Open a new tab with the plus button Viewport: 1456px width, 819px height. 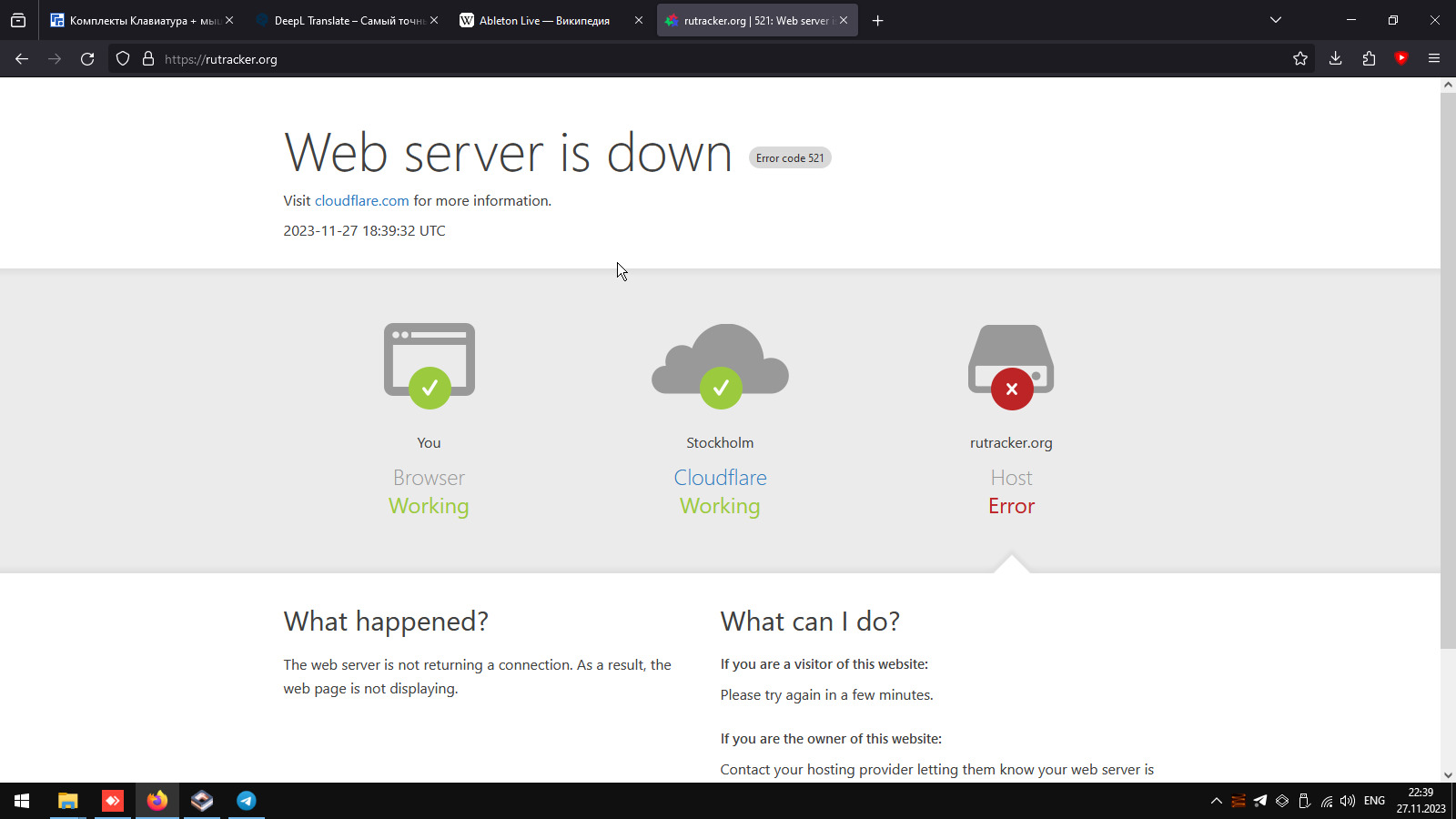[877, 20]
